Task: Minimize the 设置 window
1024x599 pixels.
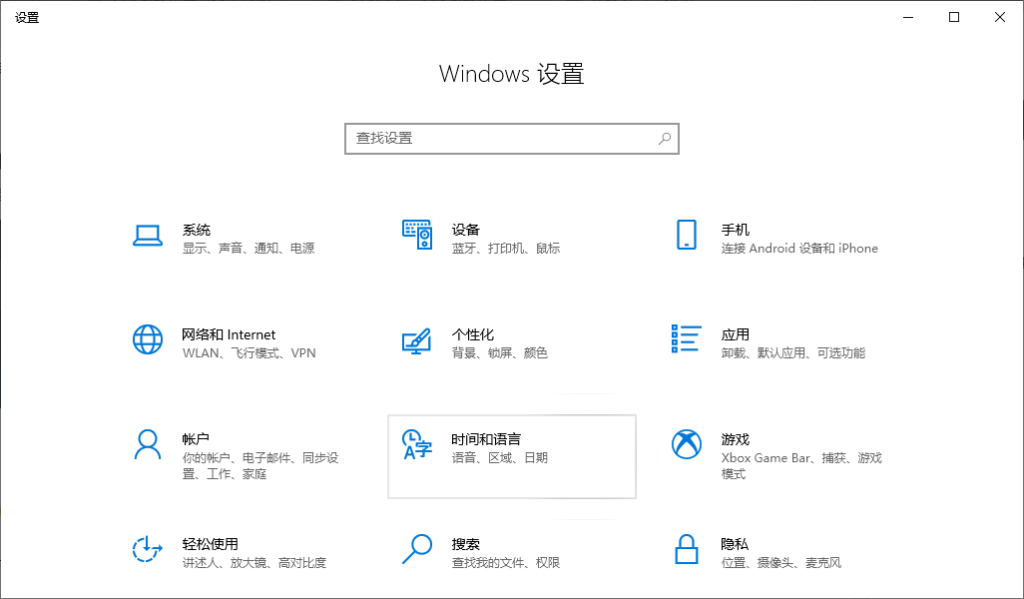Action: point(908,17)
